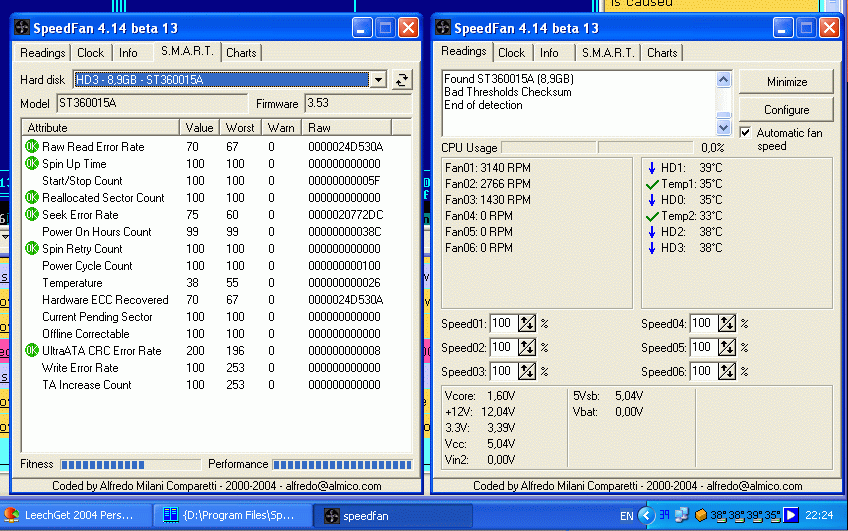Click the Speed01 value field
This screenshot has height=531, width=848.
click(x=504, y=323)
